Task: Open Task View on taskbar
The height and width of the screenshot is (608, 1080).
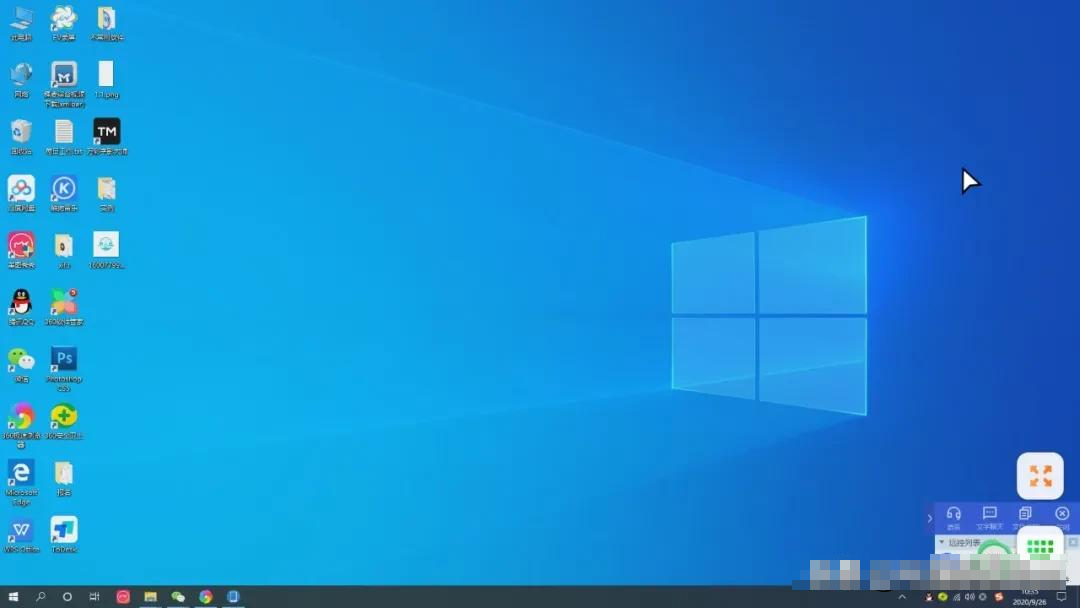Action: 94,596
